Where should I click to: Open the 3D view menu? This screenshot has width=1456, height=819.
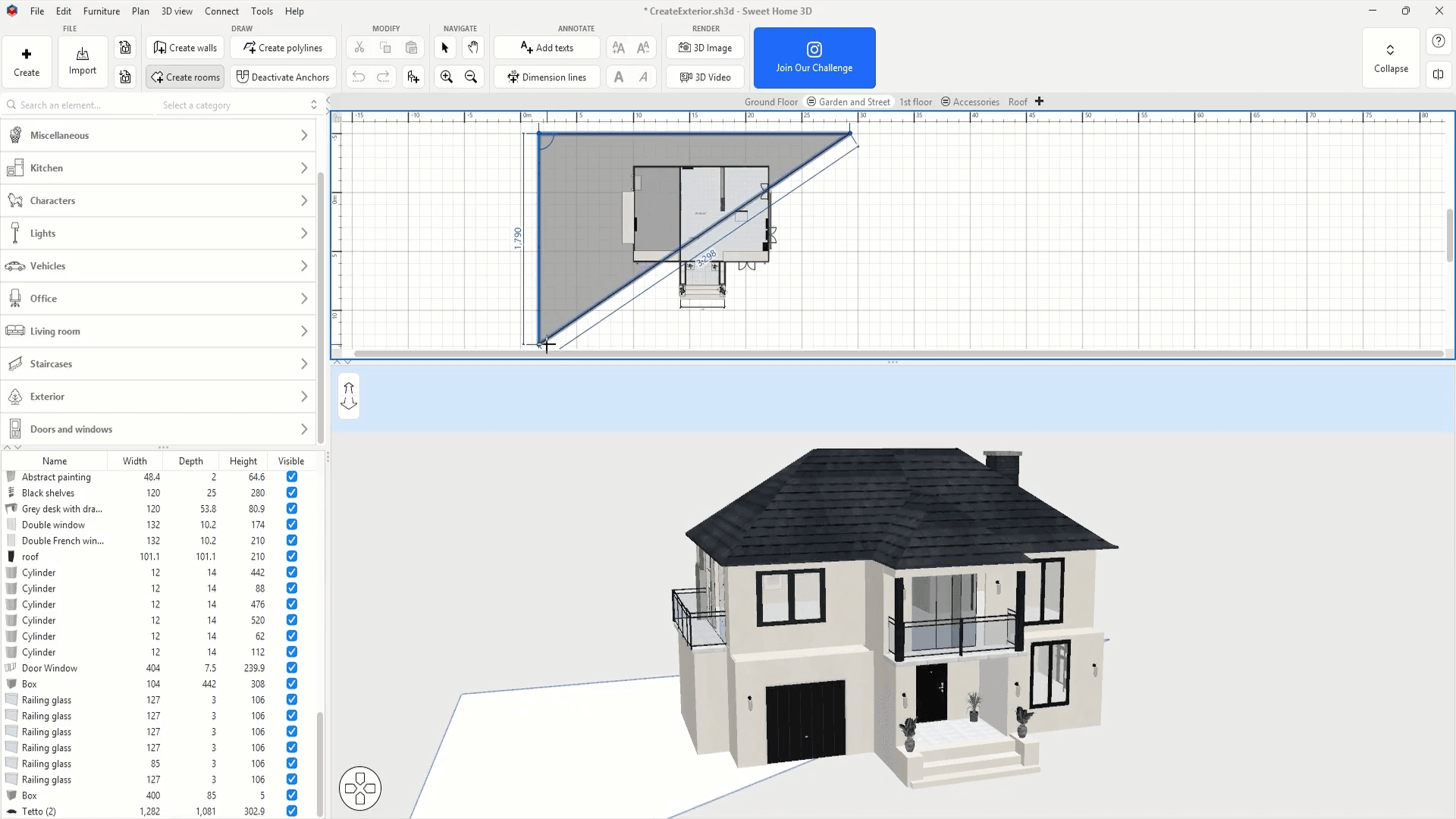coord(177,11)
